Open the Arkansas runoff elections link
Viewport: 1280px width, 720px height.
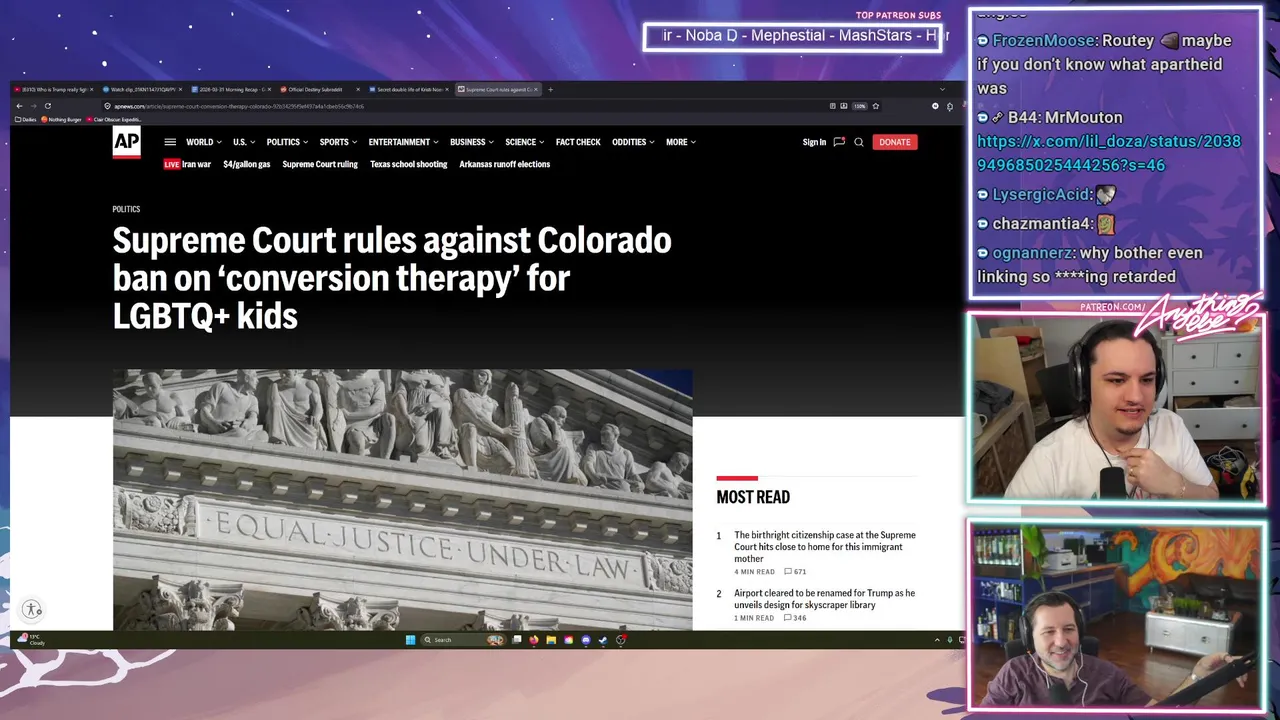[505, 164]
